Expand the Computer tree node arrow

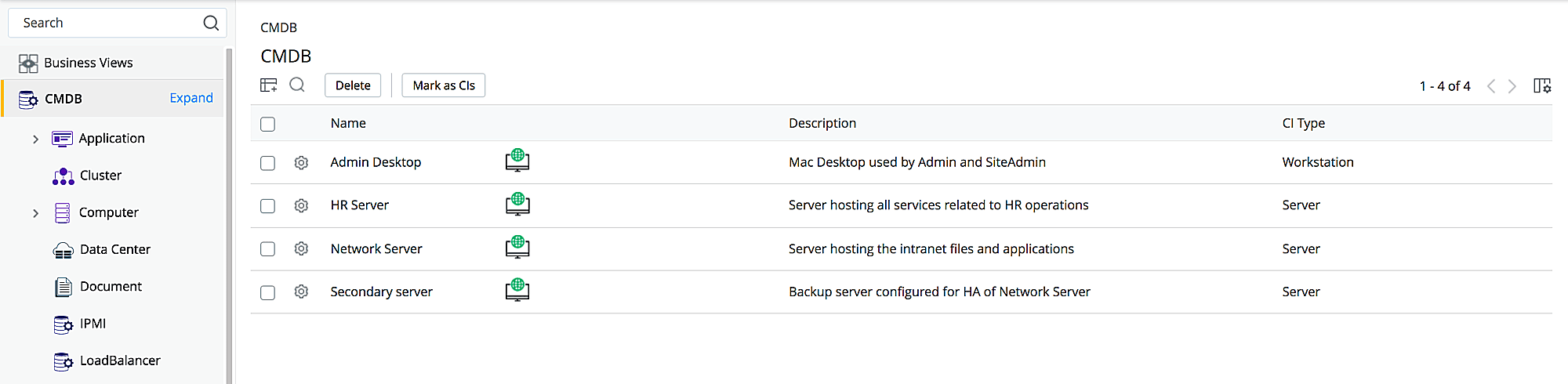pos(35,213)
